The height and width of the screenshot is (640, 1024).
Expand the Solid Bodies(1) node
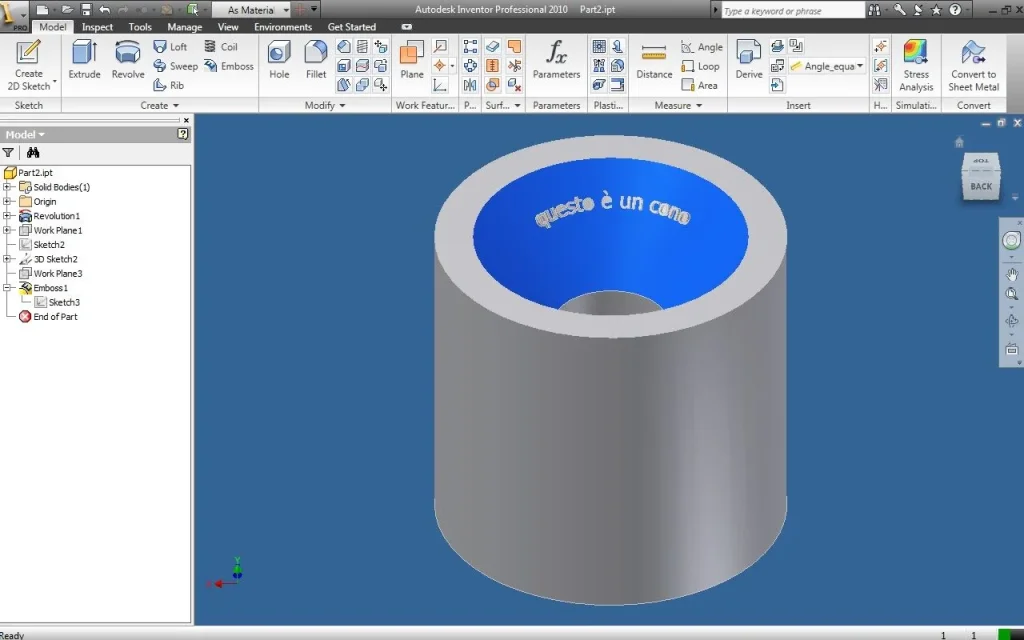coord(7,187)
